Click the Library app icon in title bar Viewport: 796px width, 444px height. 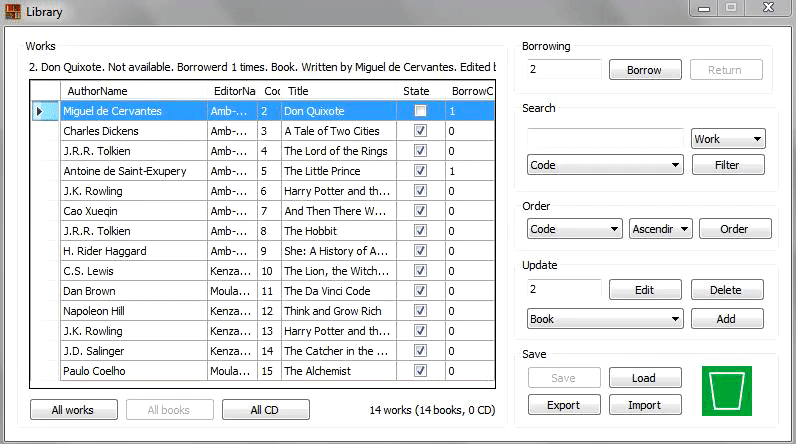pos(13,11)
